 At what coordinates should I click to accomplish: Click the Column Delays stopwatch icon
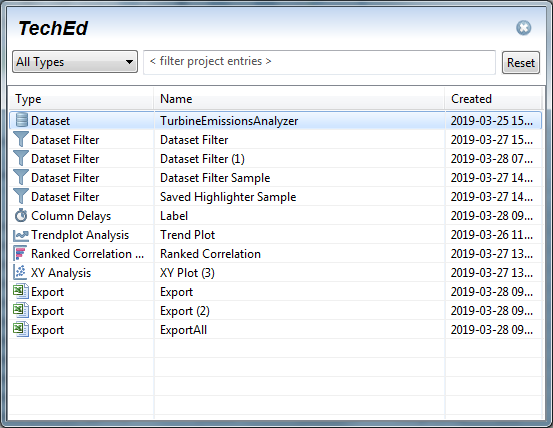(x=21, y=215)
